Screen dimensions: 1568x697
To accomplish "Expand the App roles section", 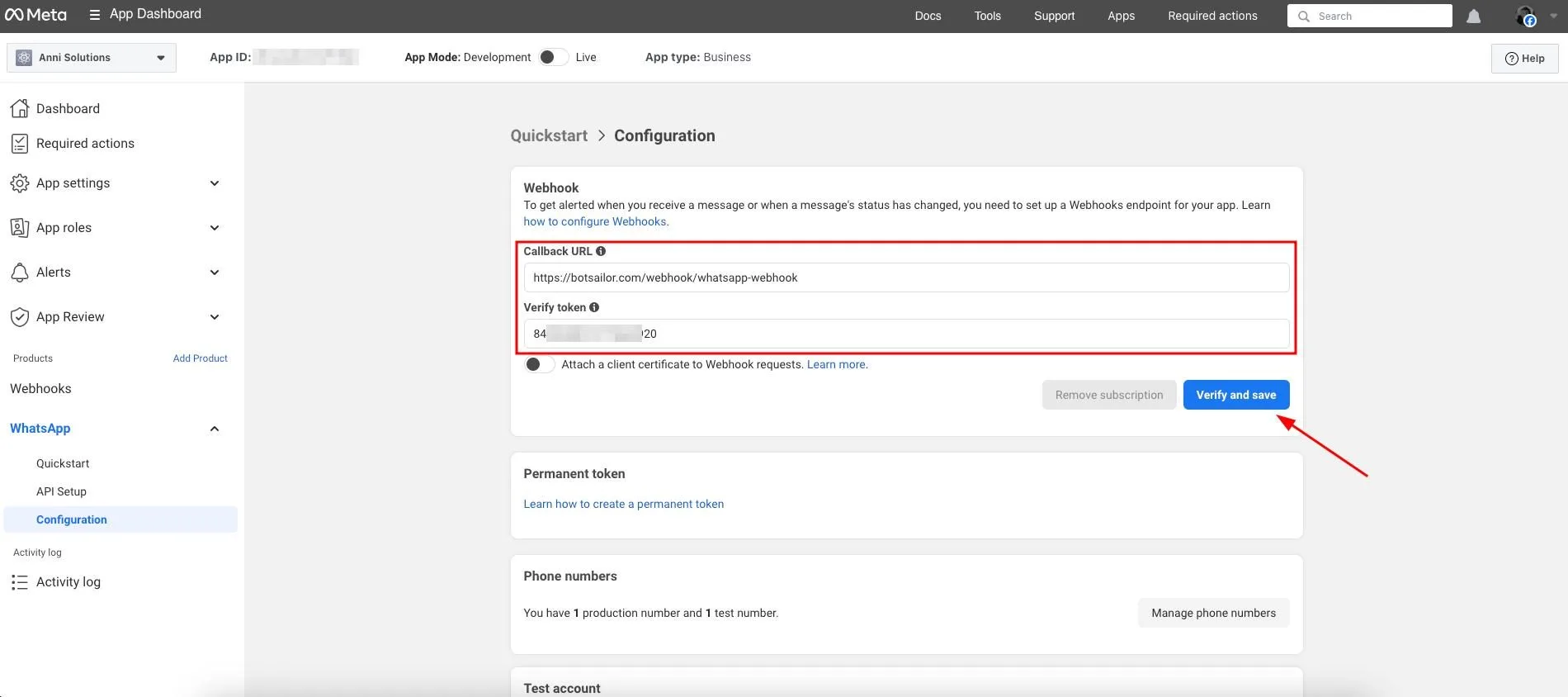I will (x=215, y=228).
